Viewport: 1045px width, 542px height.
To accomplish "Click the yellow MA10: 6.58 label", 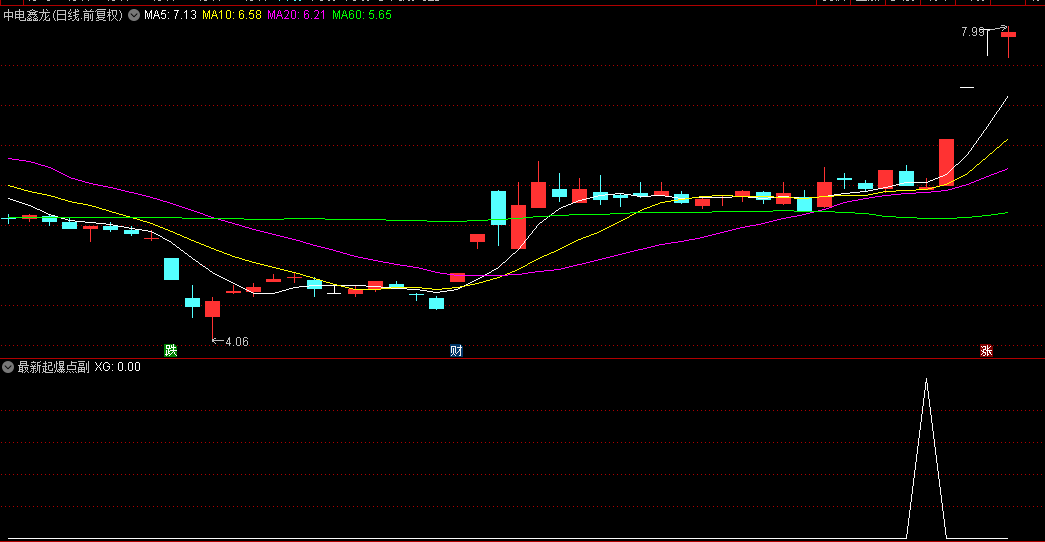I will coord(232,15).
